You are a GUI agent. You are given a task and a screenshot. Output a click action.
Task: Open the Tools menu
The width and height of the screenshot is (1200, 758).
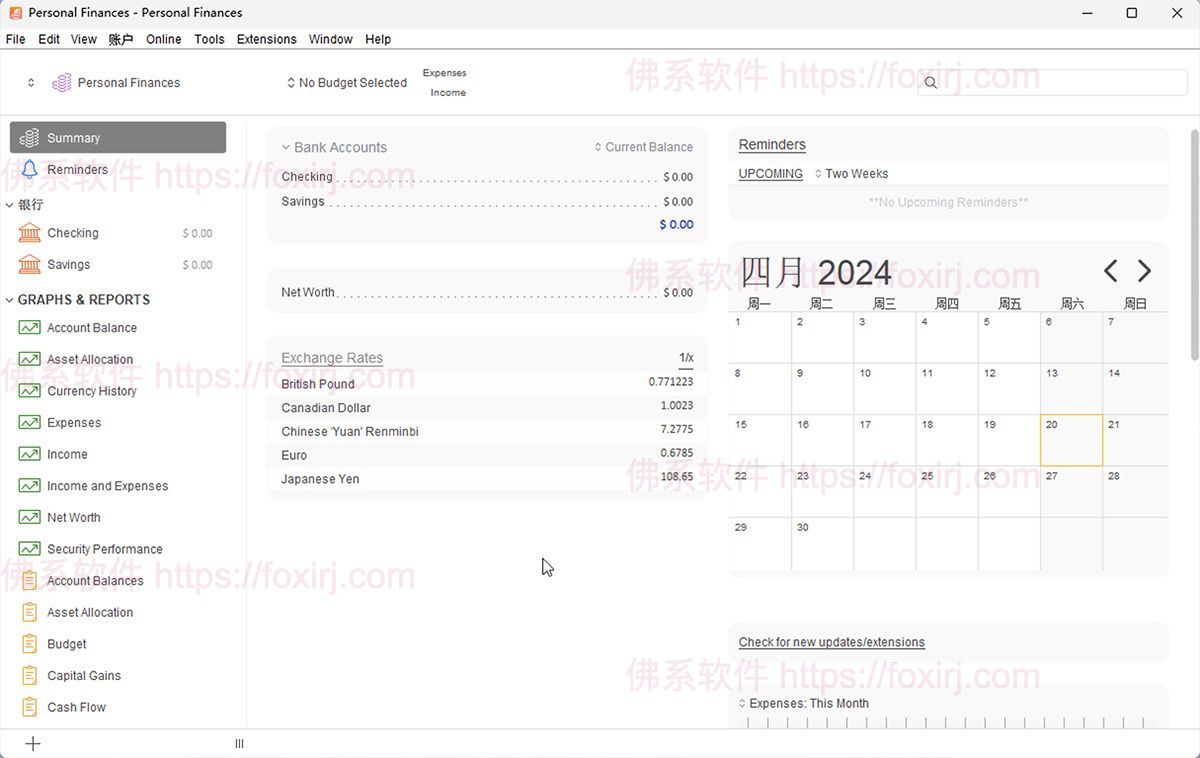(x=209, y=39)
